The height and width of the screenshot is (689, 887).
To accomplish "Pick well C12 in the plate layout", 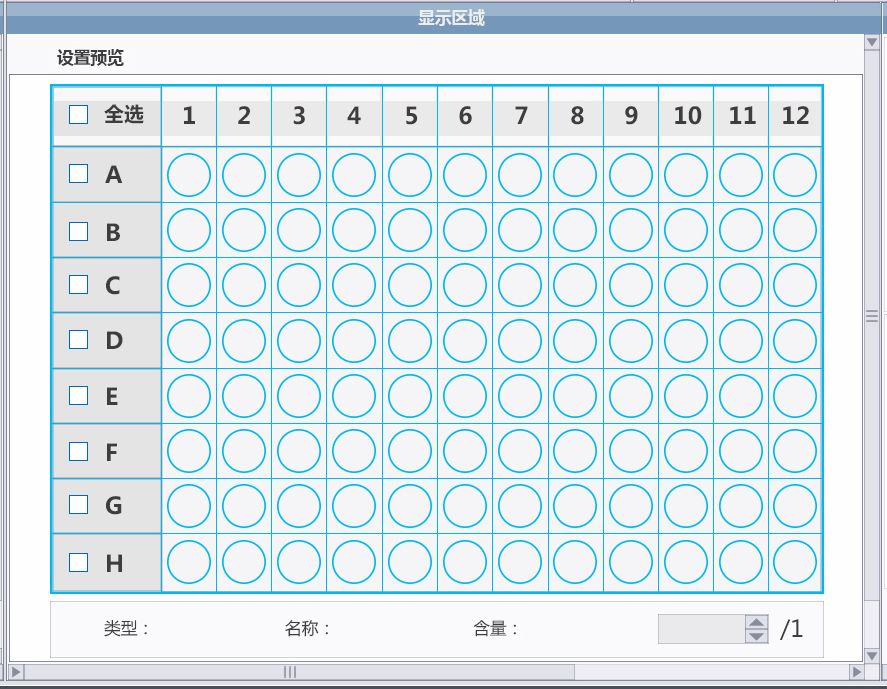I will pyautogui.click(x=795, y=286).
